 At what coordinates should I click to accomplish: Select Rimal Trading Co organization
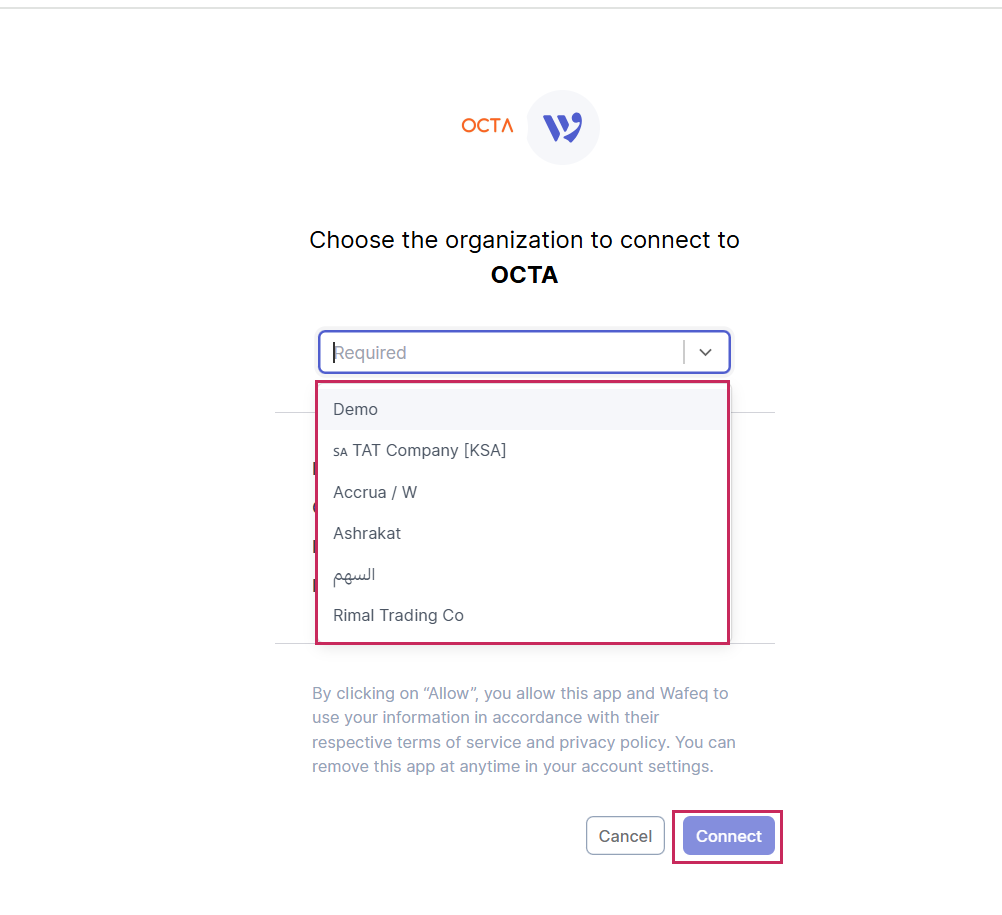coord(398,615)
